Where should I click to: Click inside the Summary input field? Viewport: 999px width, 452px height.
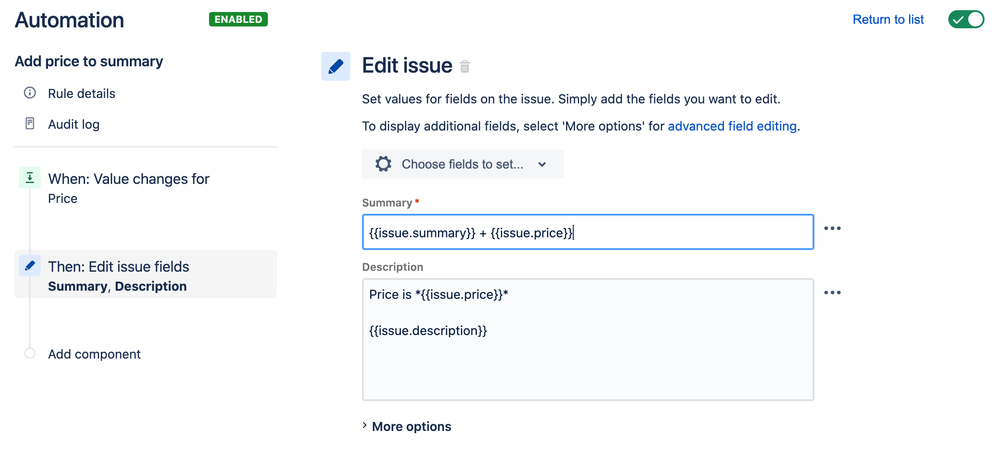(588, 233)
